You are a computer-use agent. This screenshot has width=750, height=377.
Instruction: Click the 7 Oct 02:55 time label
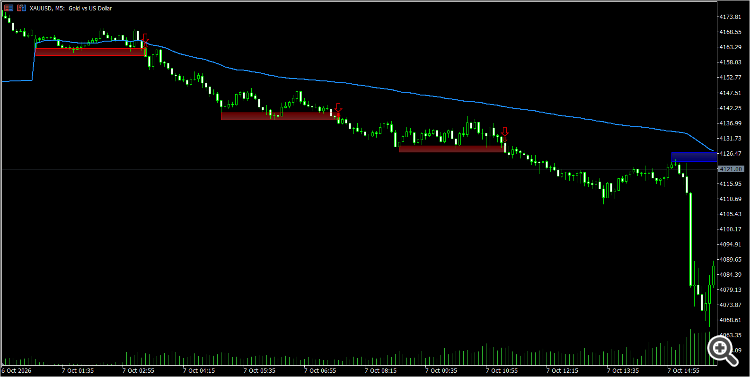coord(139,370)
